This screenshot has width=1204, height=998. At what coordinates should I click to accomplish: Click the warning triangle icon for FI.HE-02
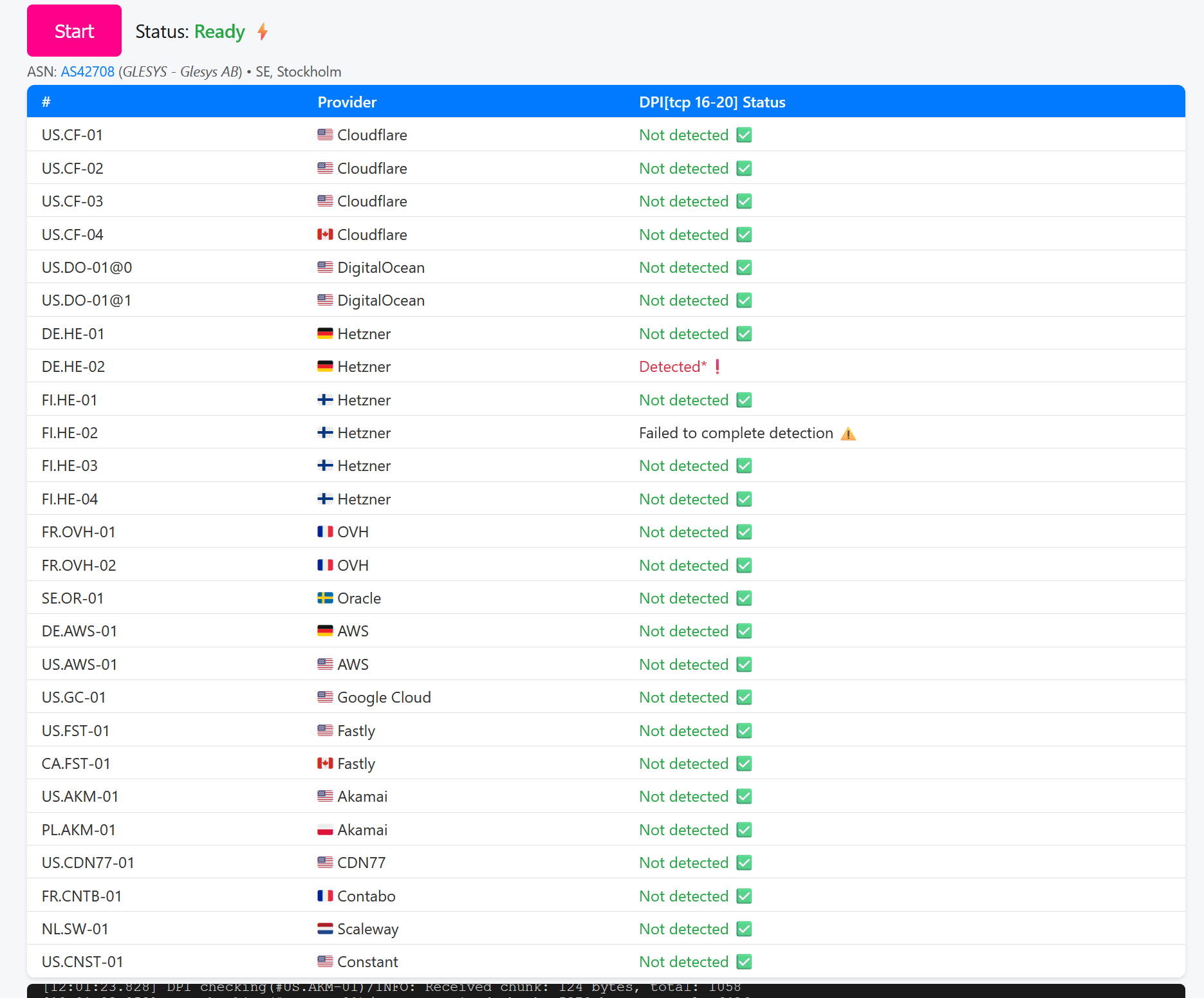click(x=848, y=434)
